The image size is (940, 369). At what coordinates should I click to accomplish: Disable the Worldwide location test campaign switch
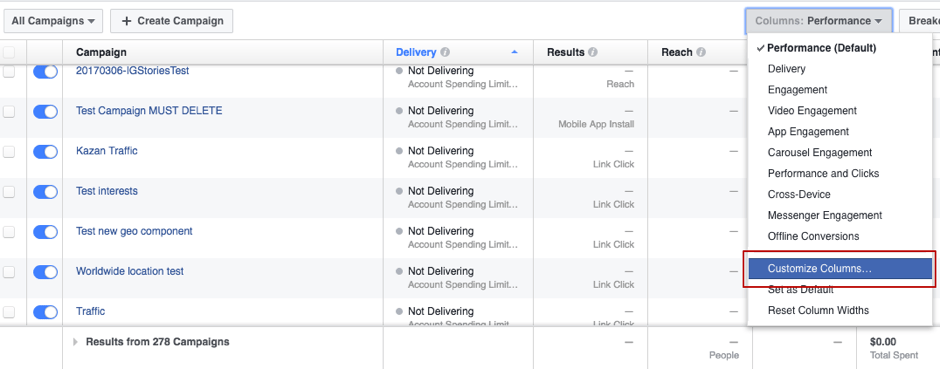click(x=46, y=272)
